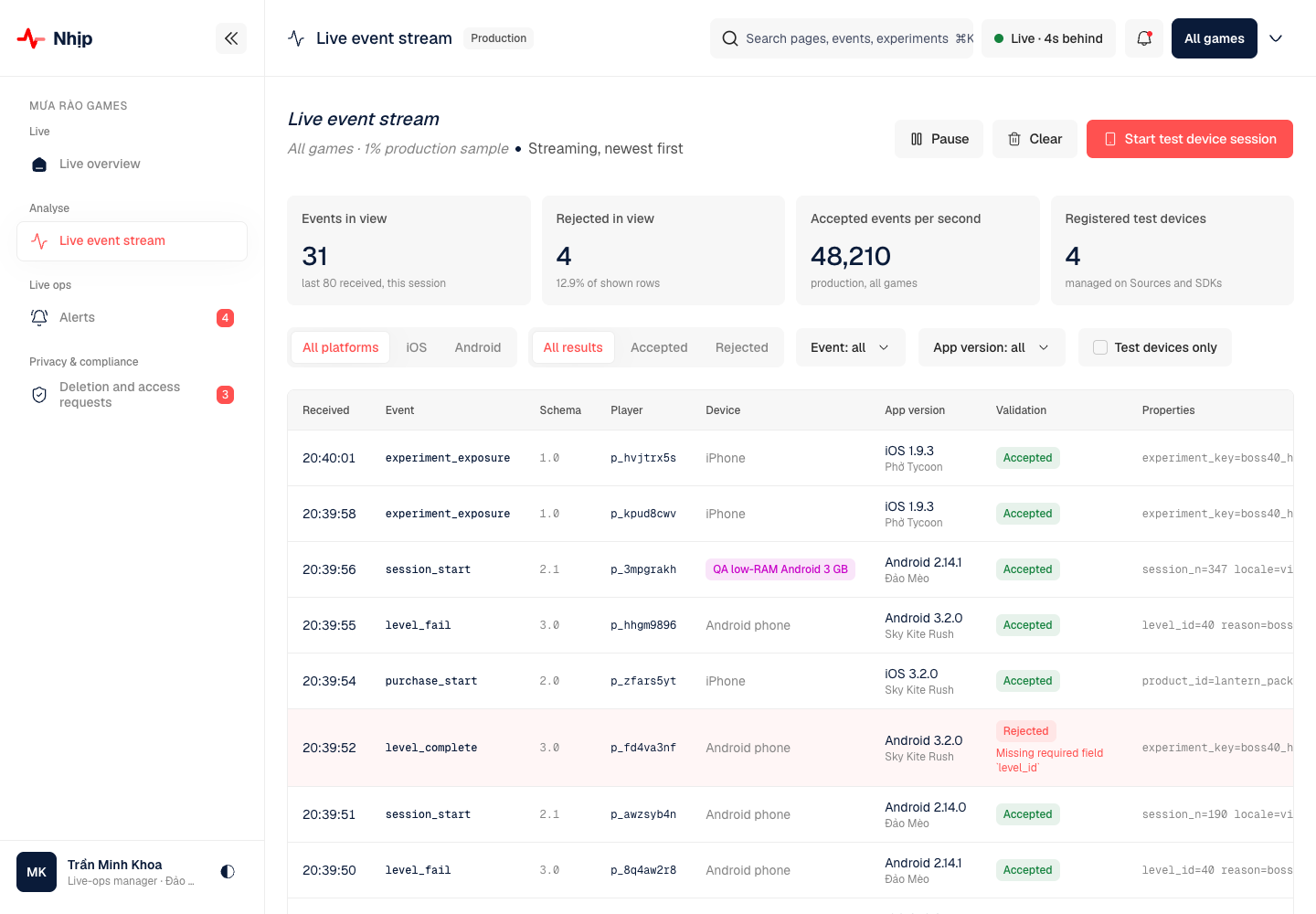Filter by Rejected results tab
The height and width of the screenshot is (914, 1316).
[742, 347]
